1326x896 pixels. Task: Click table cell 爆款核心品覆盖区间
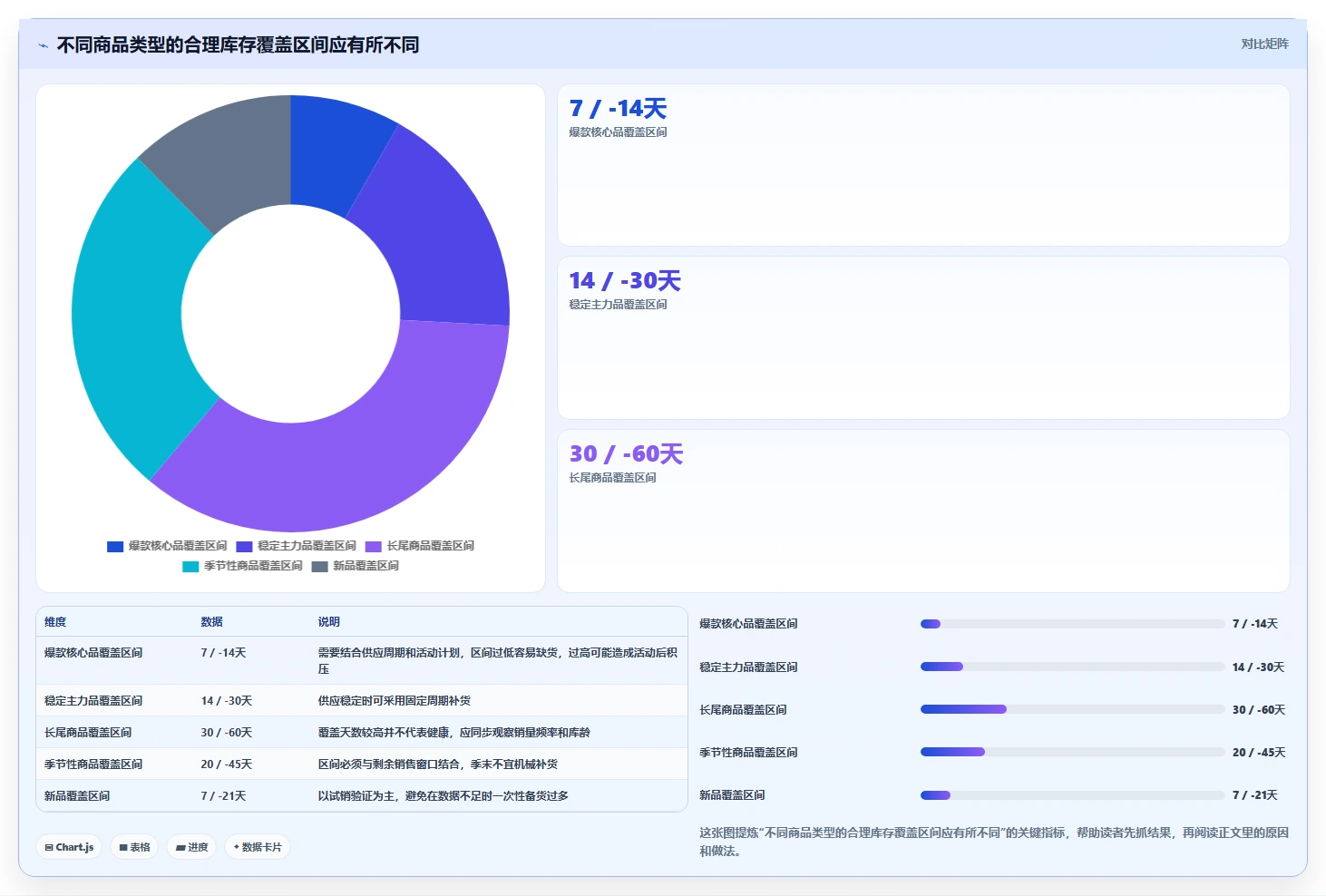(x=93, y=653)
